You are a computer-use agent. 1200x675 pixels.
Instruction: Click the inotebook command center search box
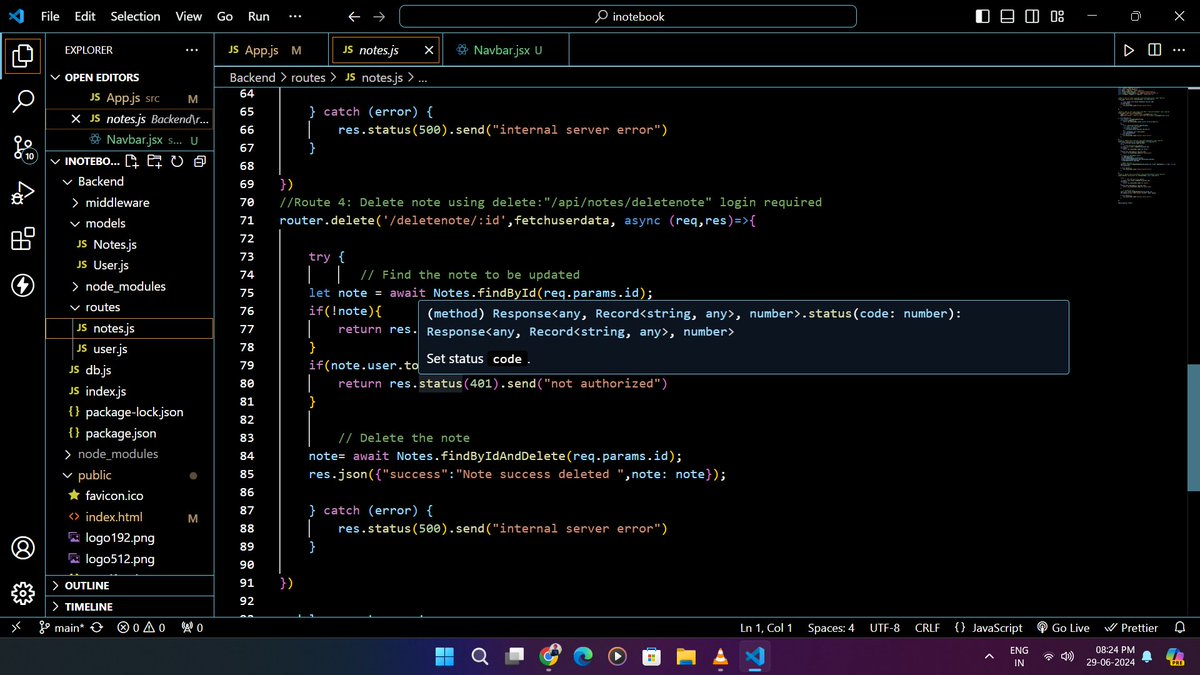click(628, 16)
